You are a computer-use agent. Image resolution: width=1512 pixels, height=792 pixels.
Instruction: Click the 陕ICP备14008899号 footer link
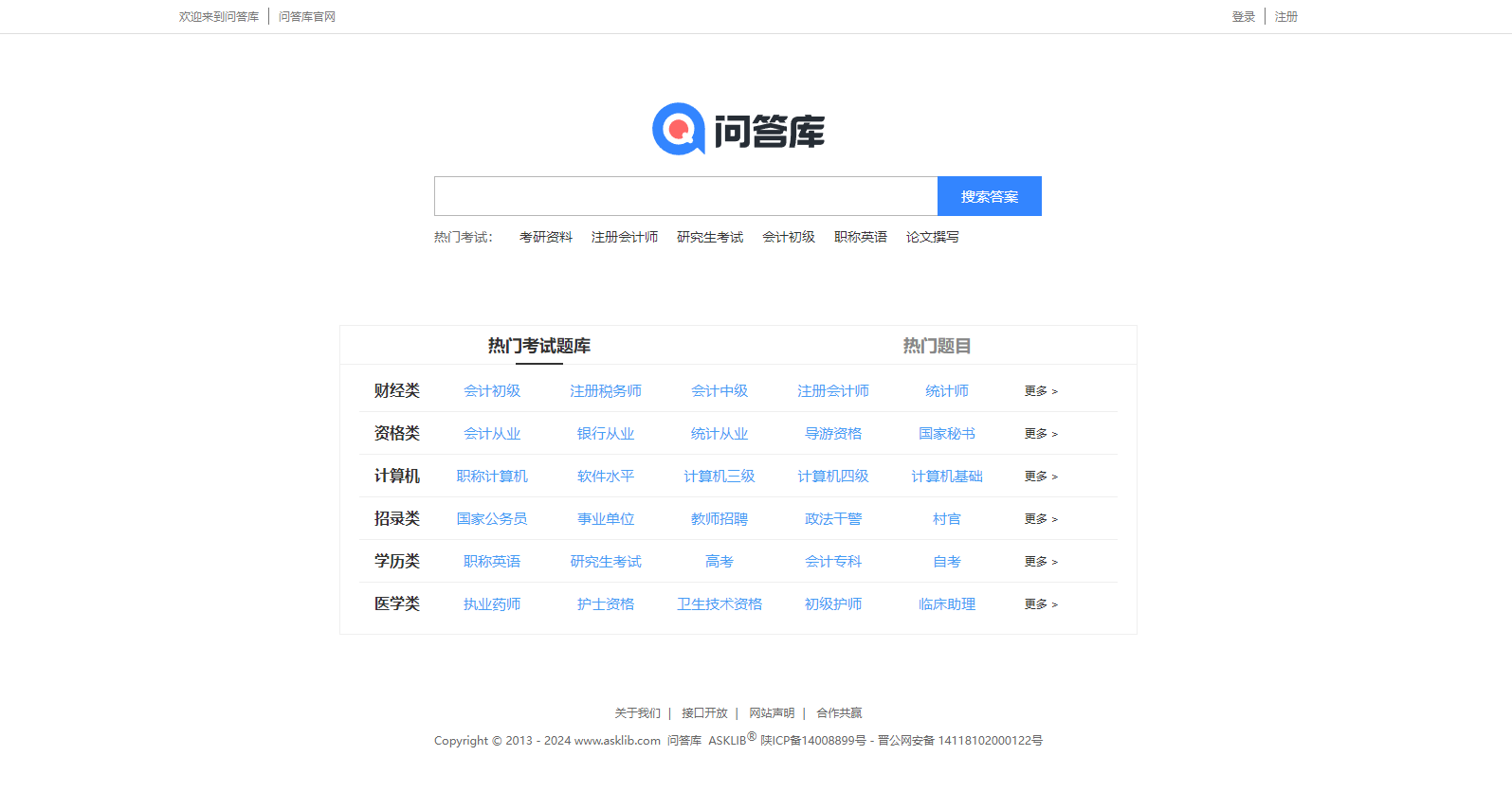click(x=813, y=741)
